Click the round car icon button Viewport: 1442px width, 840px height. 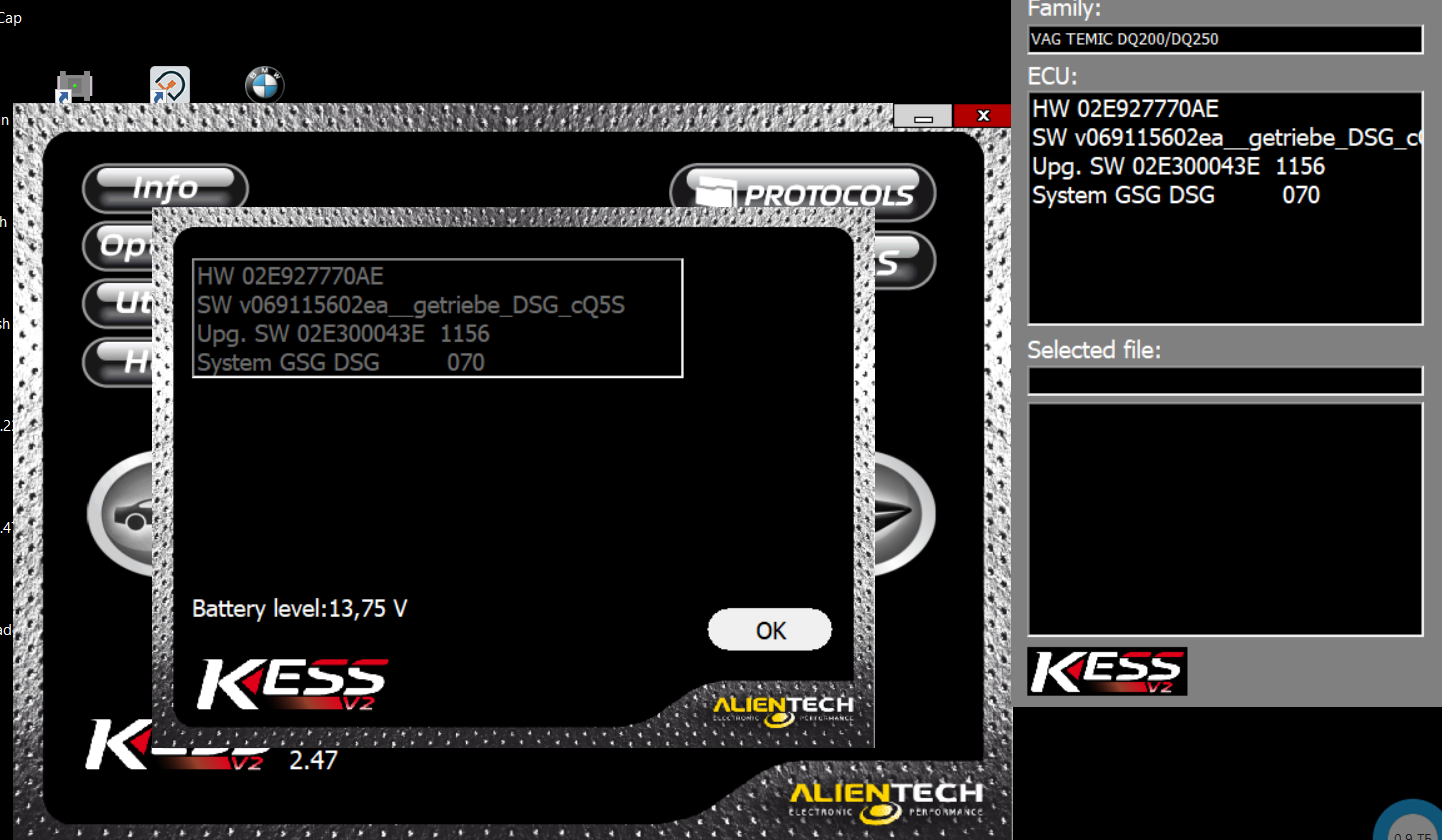(120, 515)
